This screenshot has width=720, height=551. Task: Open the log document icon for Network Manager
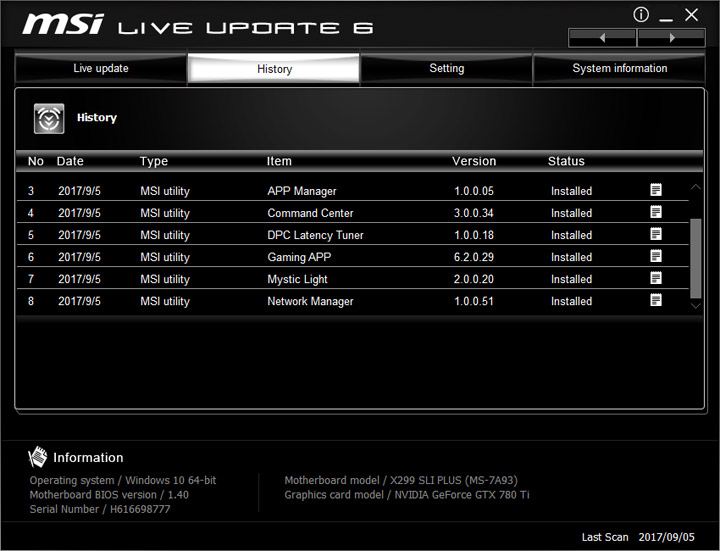point(656,300)
